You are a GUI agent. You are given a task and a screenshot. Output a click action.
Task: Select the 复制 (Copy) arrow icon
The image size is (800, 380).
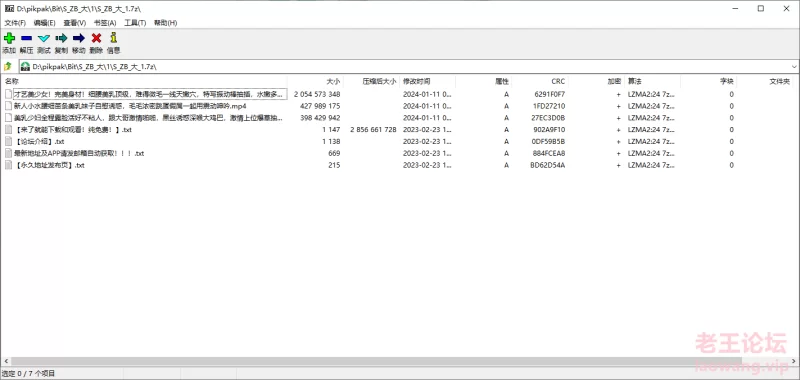(61, 38)
